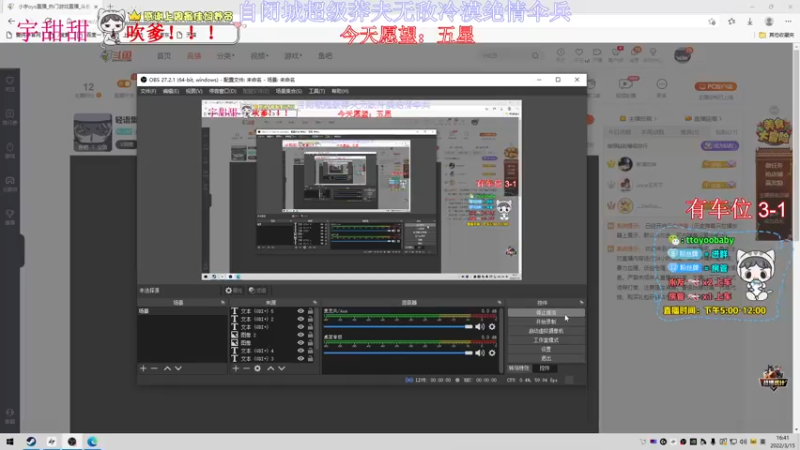Toggle visibility of 文本 (GDI+) 3 source

pyautogui.click(x=301, y=359)
